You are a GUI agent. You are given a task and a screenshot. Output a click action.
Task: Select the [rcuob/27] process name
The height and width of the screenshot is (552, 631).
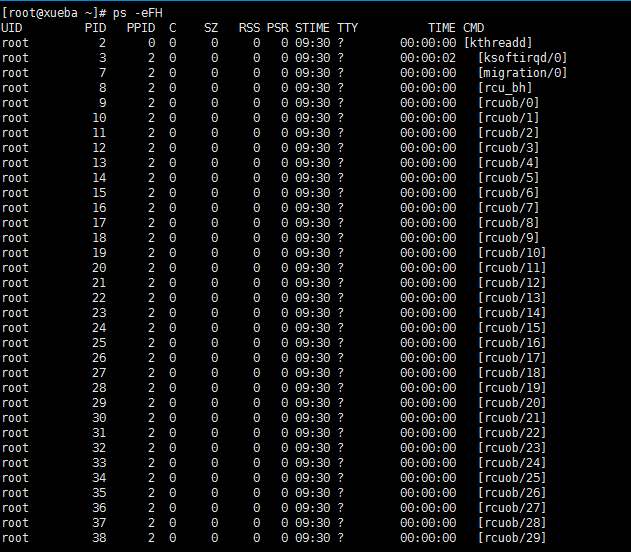click(512, 508)
